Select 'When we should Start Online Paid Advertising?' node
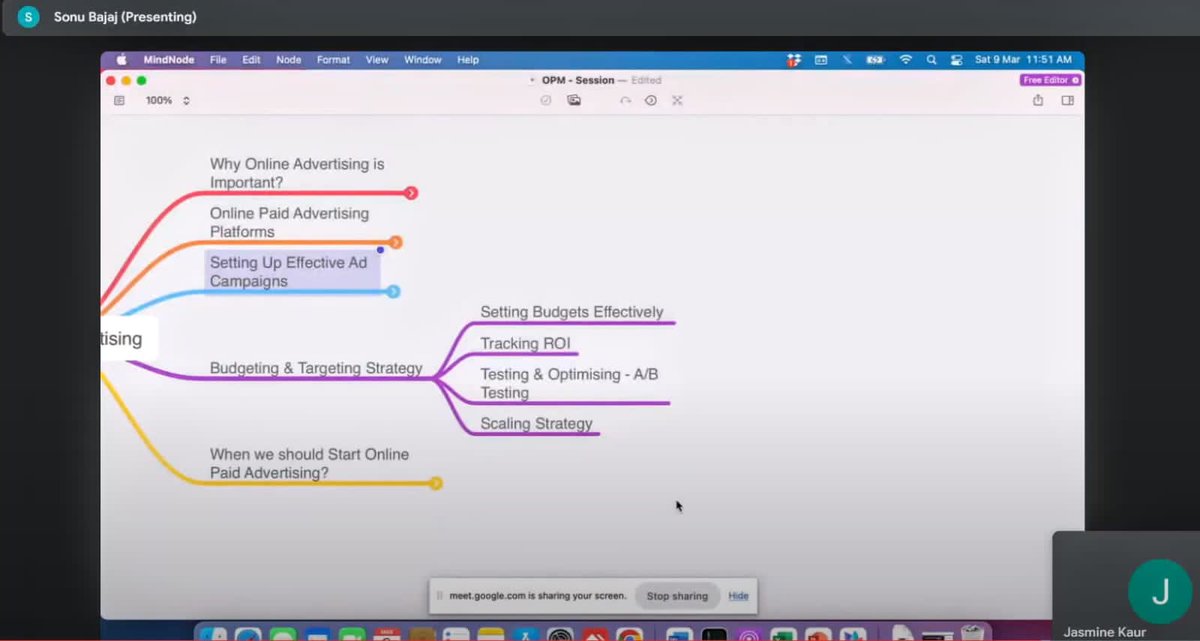Viewport: 1200px width, 641px height. pos(309,463)
